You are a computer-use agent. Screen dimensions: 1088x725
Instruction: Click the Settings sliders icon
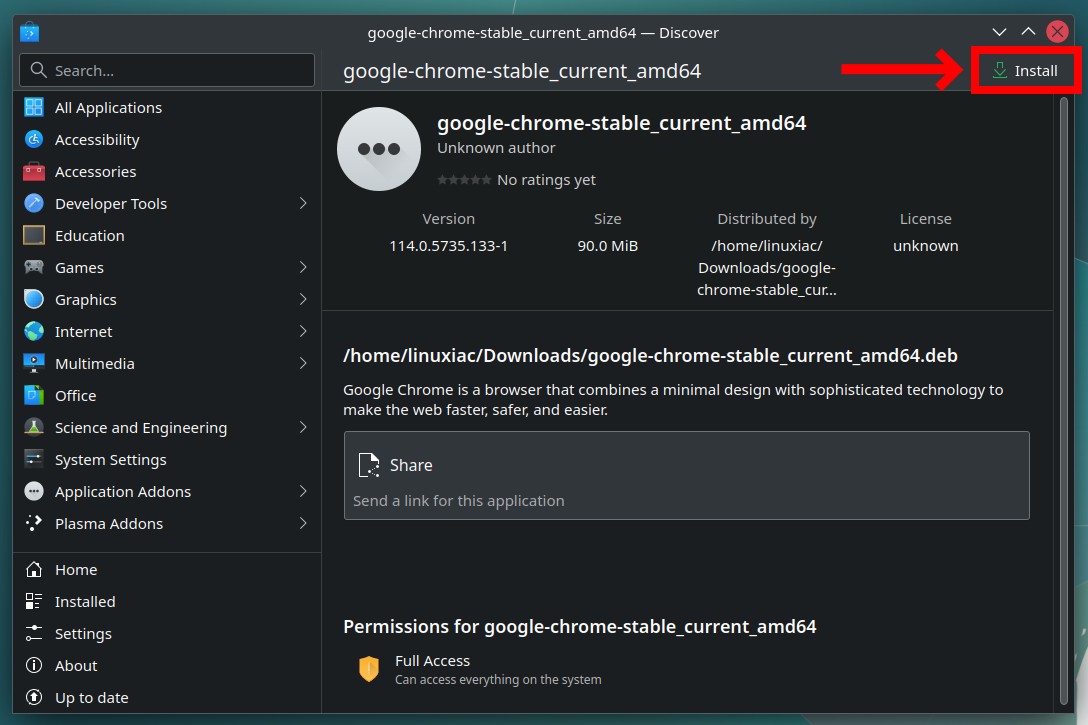[x=33, y=633]
